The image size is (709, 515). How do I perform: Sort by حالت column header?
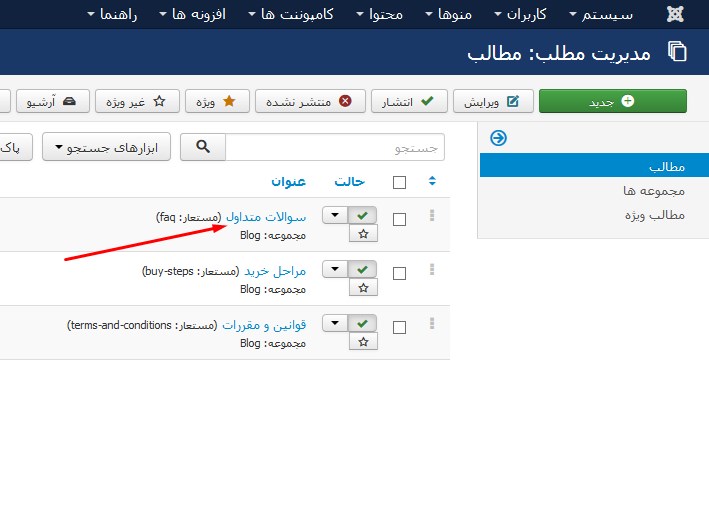pyautogui.click(x=350, y=181)
